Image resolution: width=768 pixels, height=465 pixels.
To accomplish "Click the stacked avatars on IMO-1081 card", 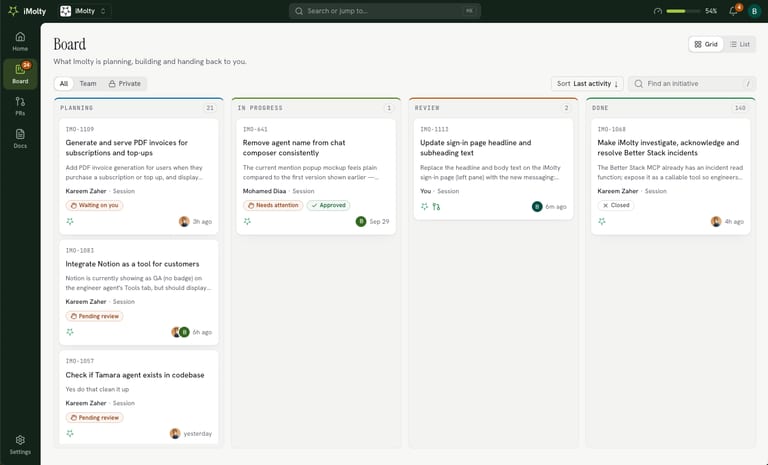I will [180, 332].
